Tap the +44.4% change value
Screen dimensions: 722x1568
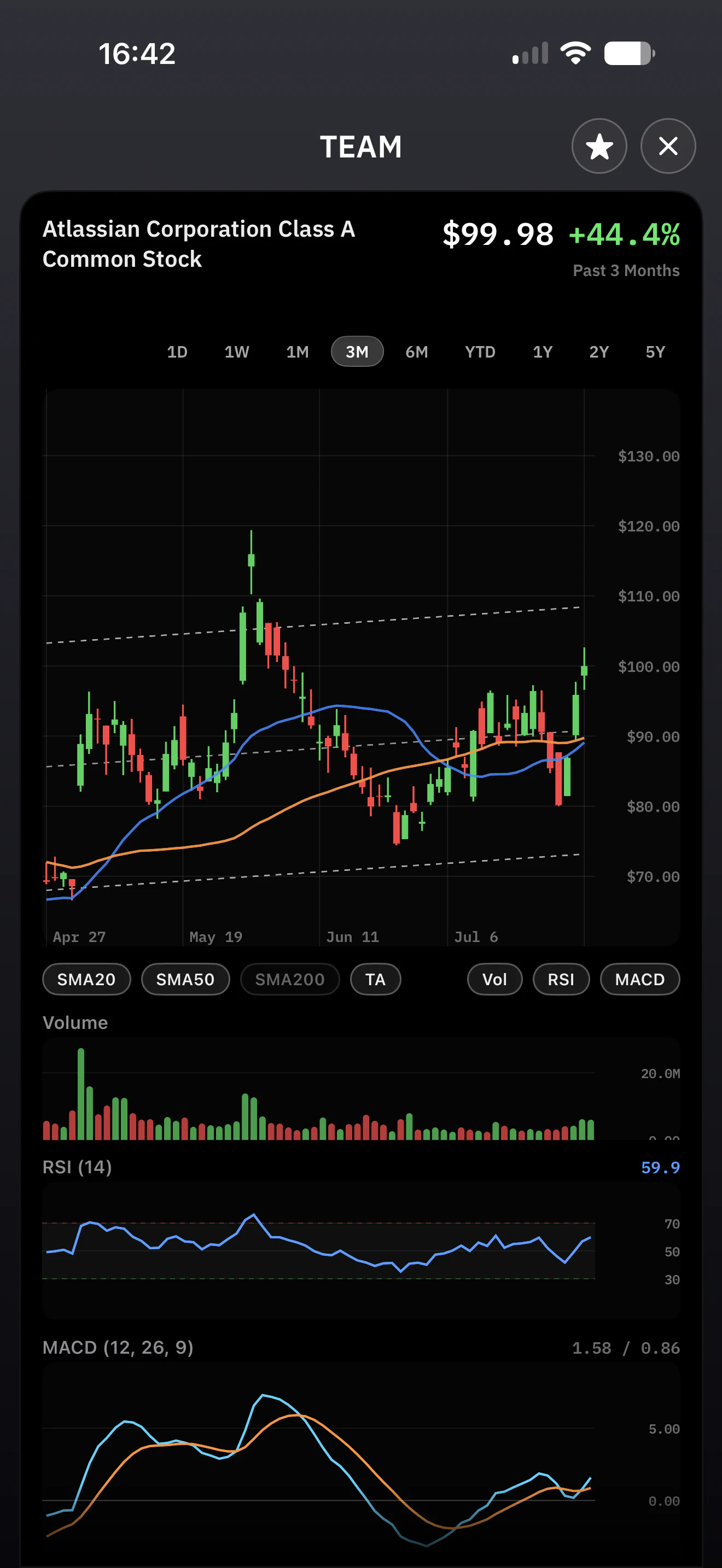[624, 235]
